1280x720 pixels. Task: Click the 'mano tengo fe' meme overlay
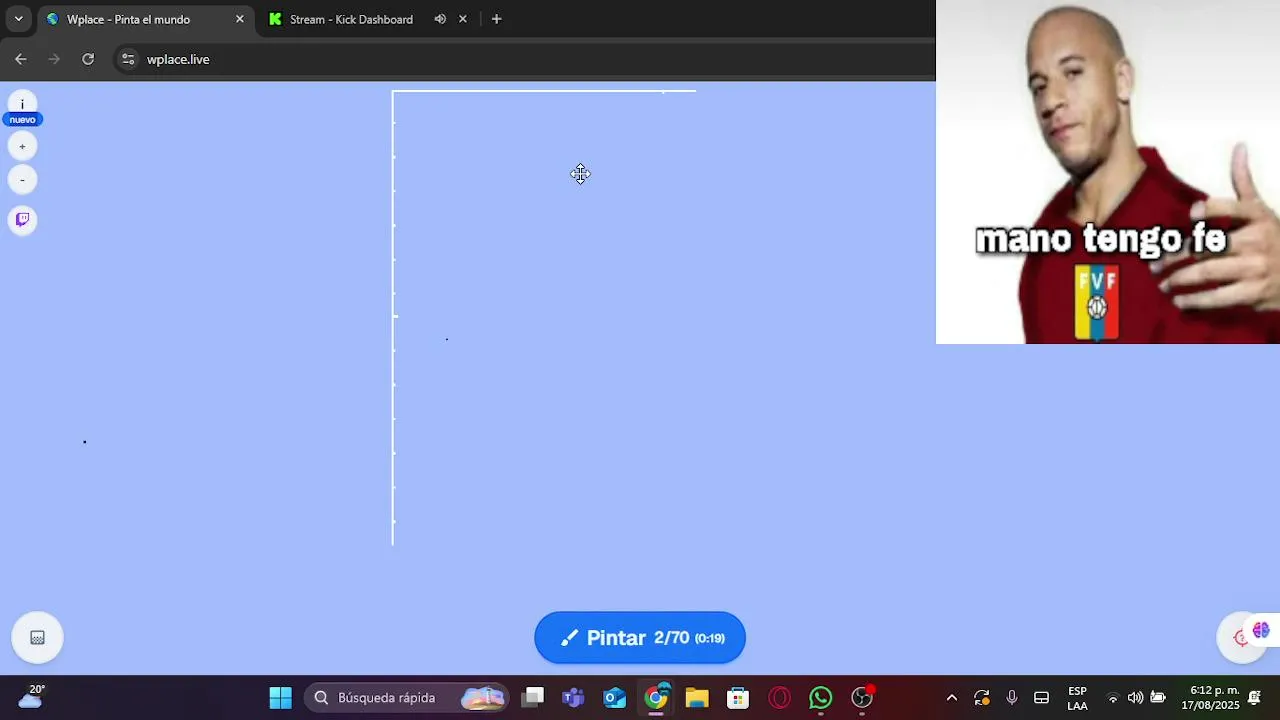1108,172
